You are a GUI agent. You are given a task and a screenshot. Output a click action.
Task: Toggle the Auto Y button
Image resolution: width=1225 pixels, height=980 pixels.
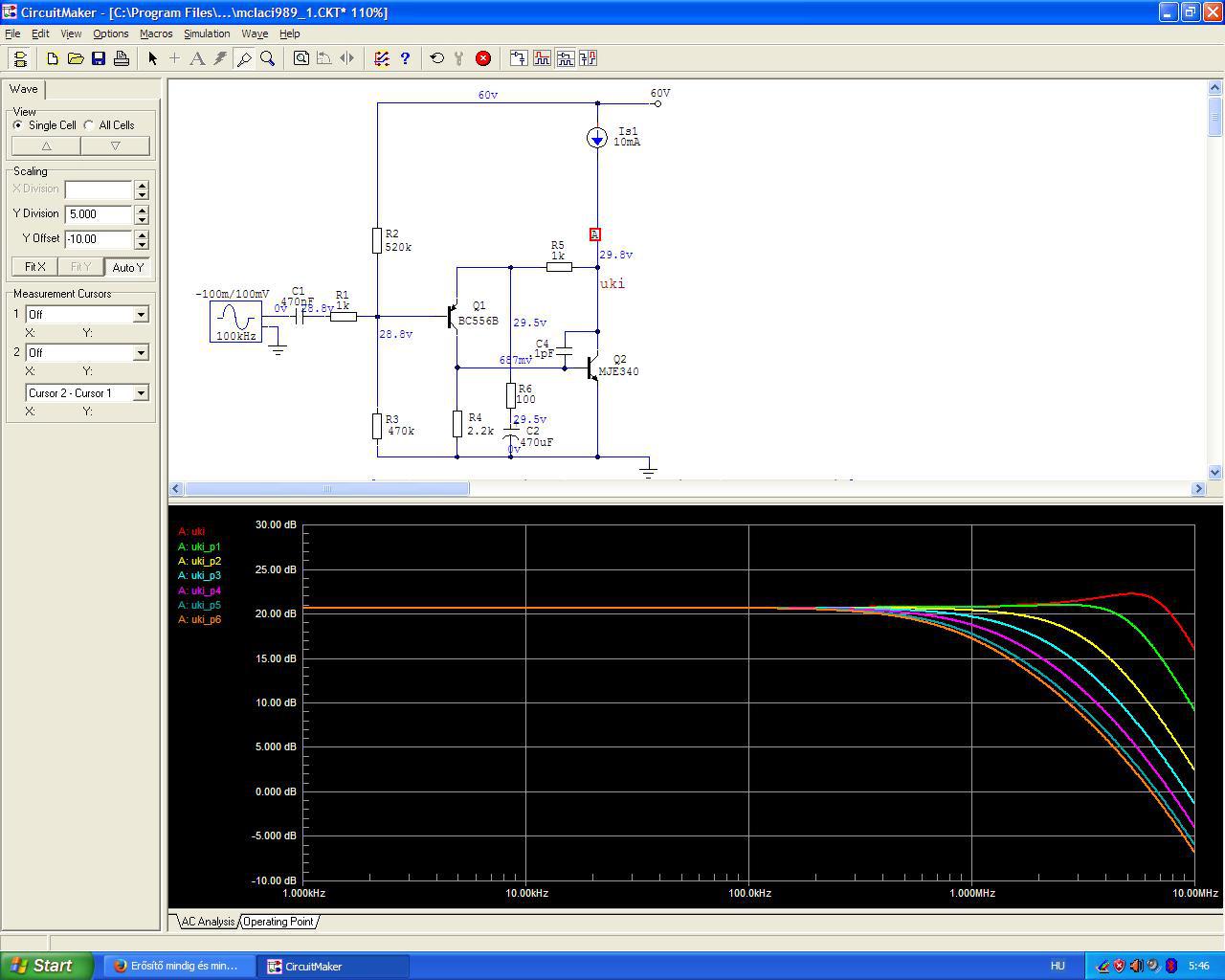(127, 267)
